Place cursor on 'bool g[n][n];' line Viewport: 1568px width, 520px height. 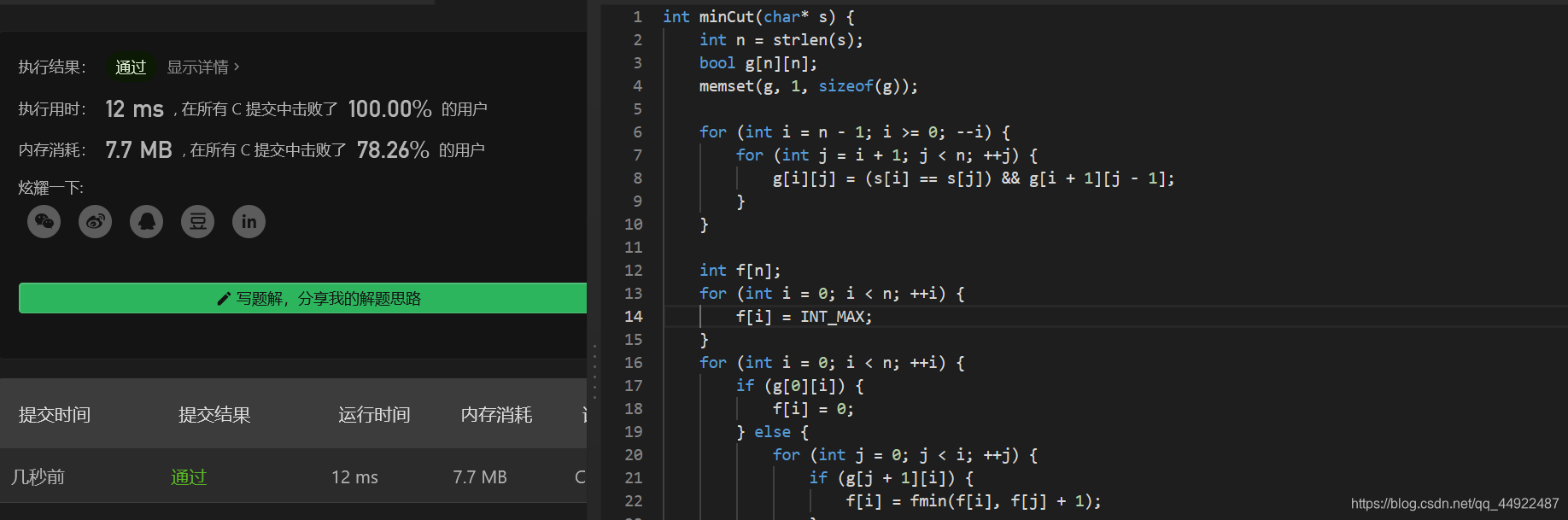(x=758, y=63)
